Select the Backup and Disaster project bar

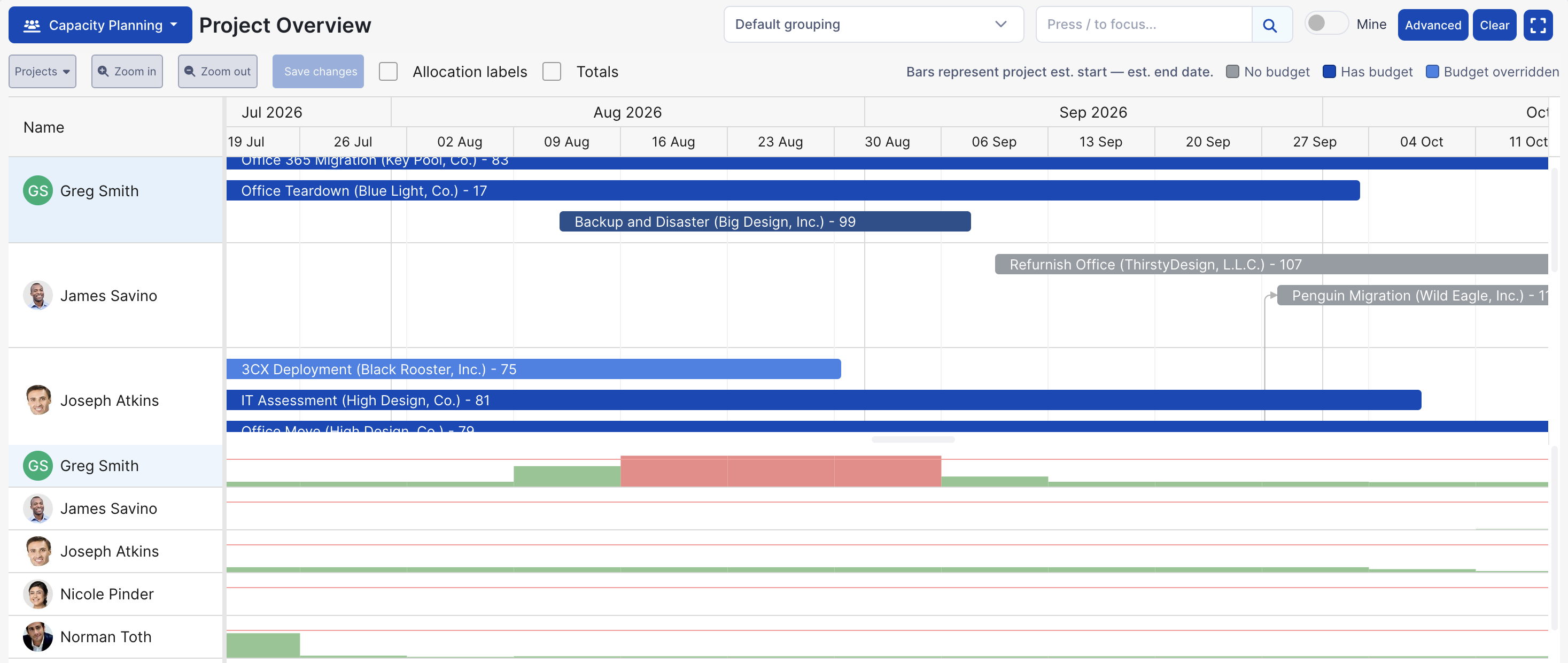tap(765, 221)
